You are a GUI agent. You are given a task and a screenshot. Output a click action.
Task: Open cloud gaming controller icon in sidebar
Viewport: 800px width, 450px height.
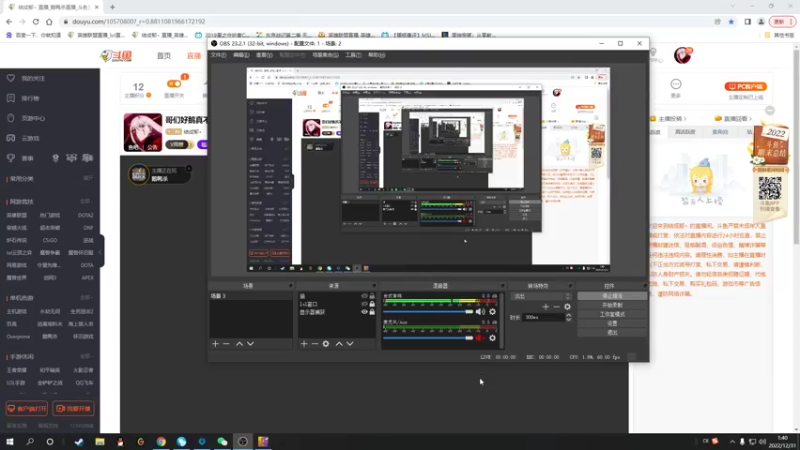(x=11, y=138)
